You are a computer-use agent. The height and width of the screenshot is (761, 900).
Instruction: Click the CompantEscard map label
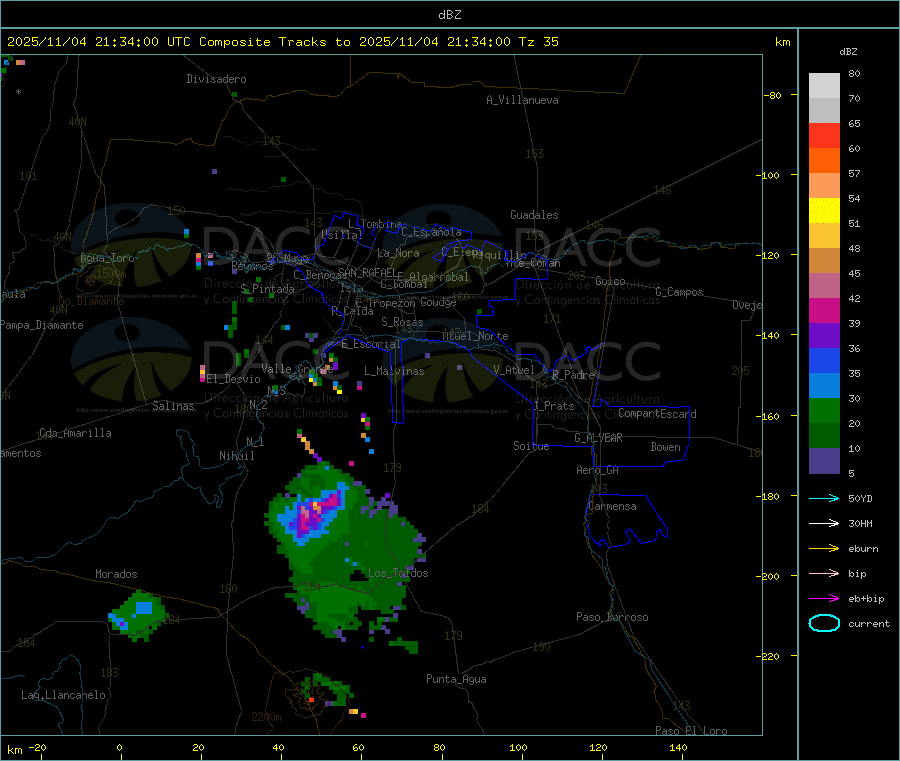click(x=657, y=414)
